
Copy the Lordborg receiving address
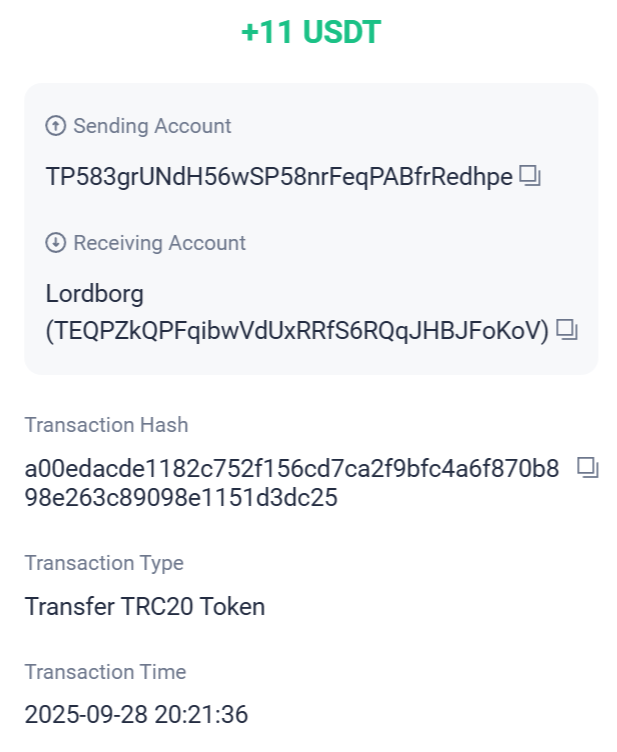click(568, 329)
